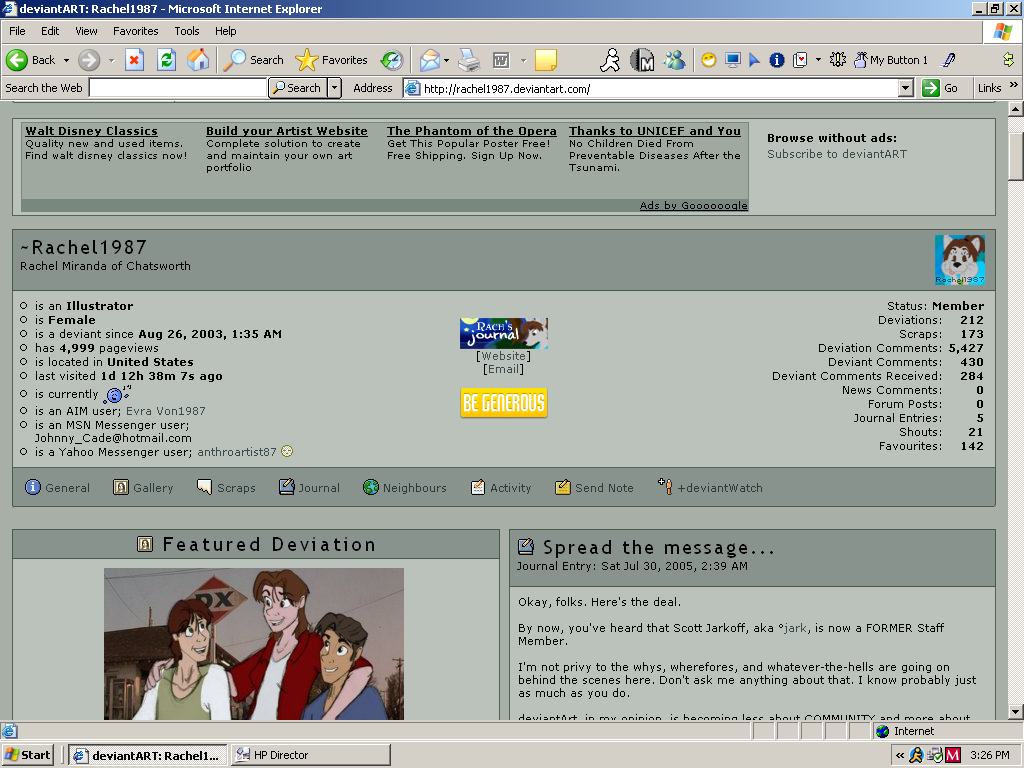Viewport: 1024px width, 768px height.
Task: Expand hidden system tray icons chevron
Action: (900, 756)
